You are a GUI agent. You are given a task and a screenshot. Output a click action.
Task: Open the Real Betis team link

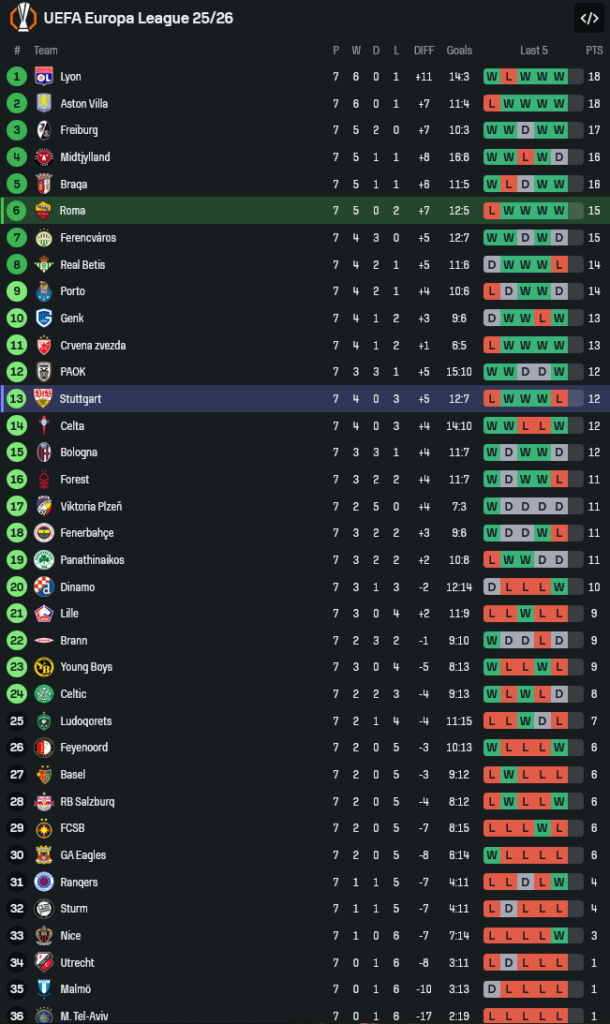pos(82,265)
